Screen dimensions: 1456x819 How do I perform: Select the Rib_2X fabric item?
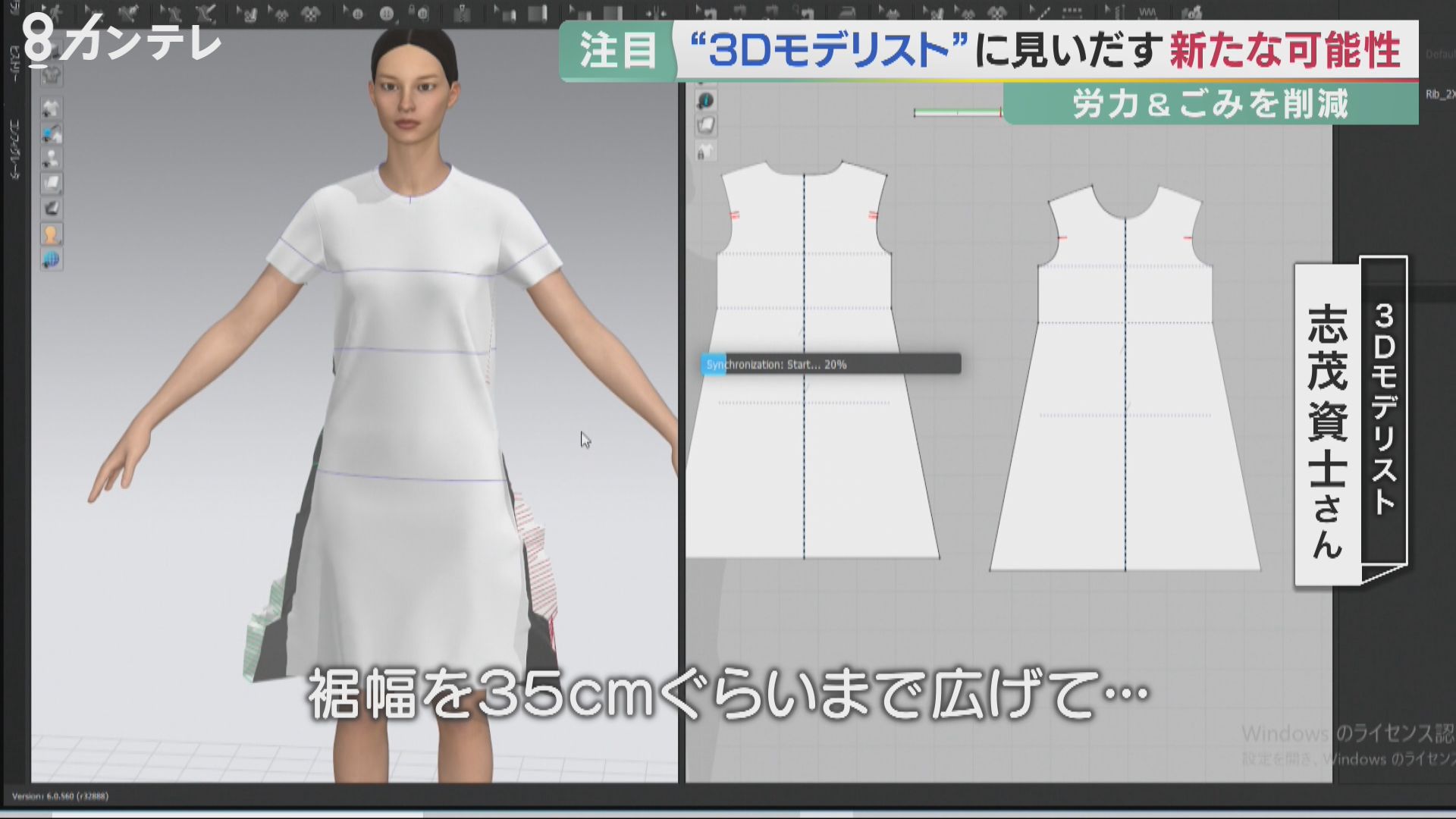point(1439,95)
